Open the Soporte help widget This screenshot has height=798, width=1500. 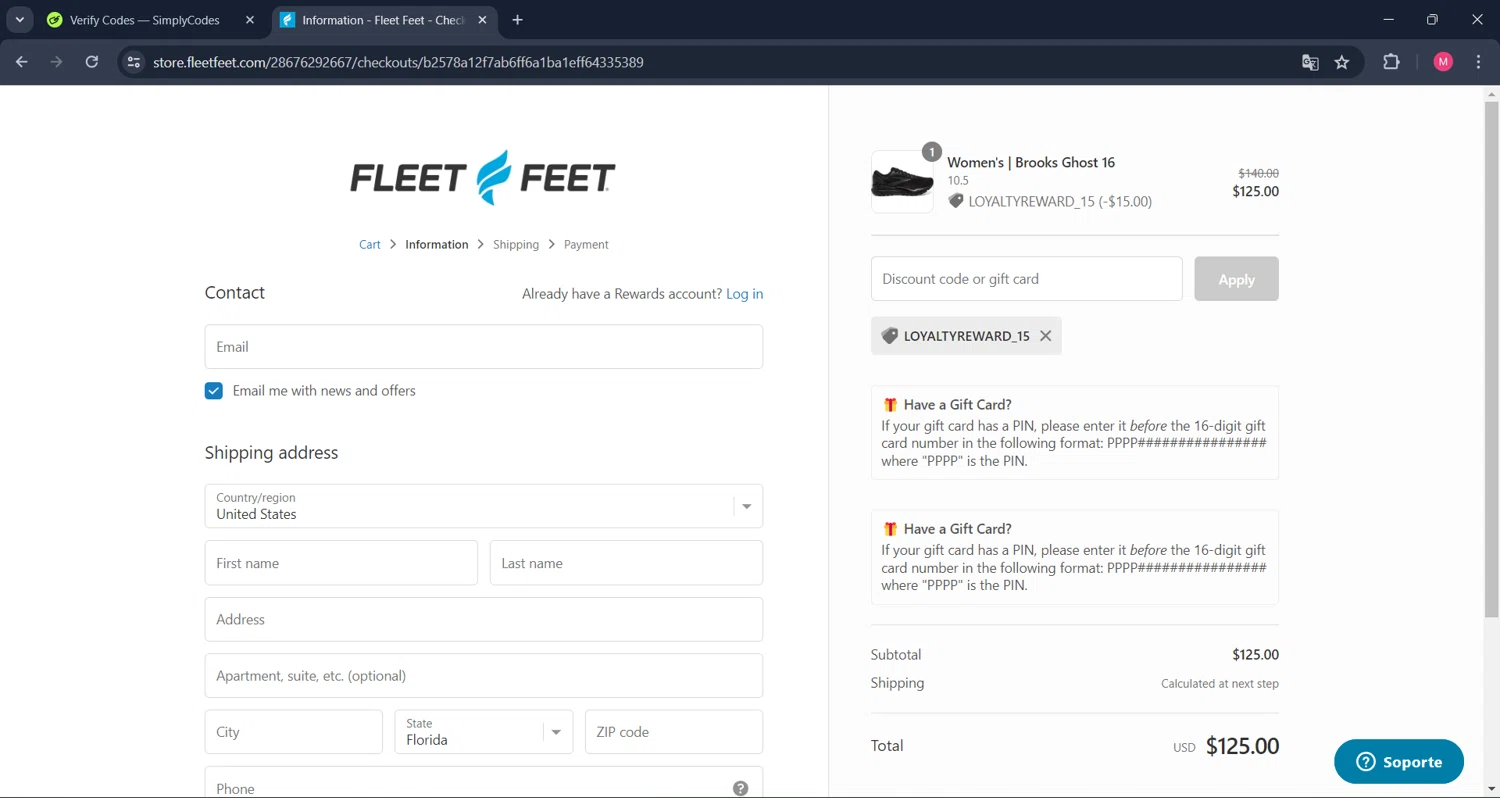coord(1399,762)
